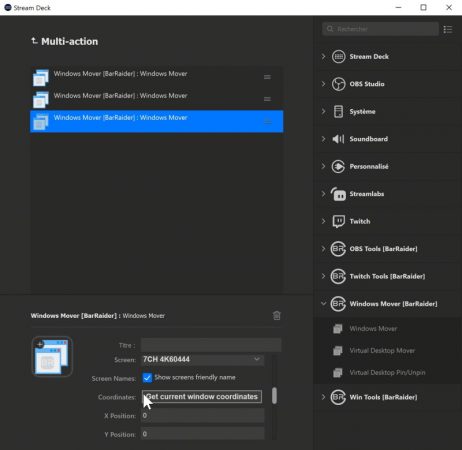The image size is (462, 450).
Task: Click highlighted third Windows Mover action icon
Action: [41, 121]
